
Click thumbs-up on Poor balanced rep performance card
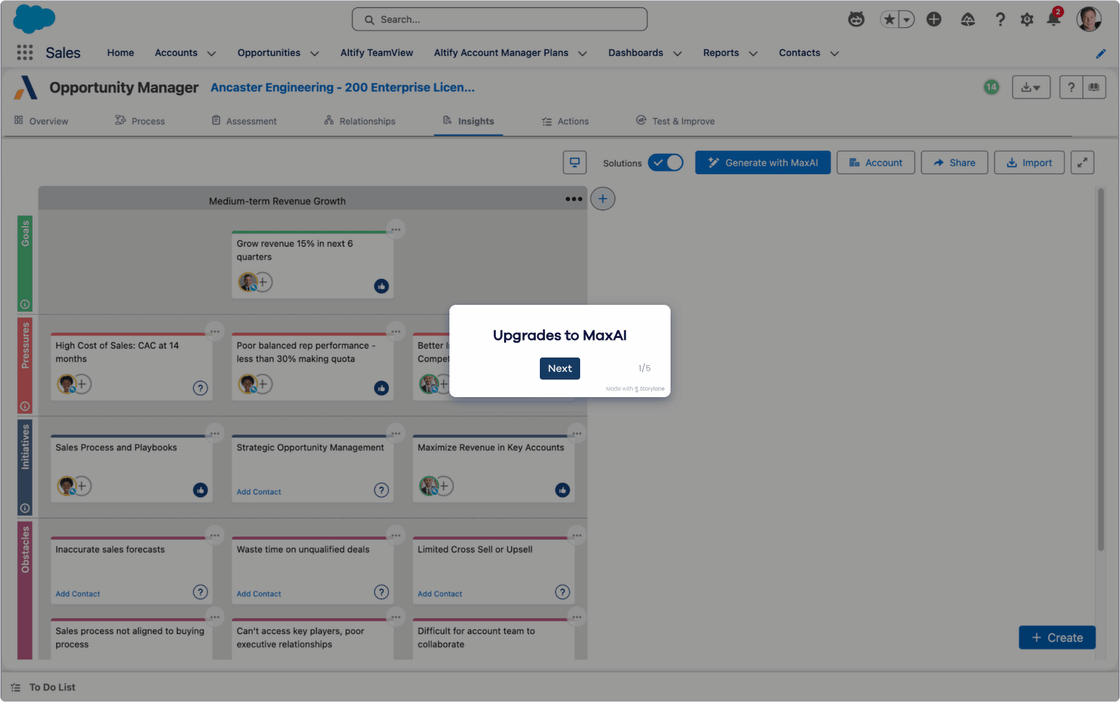click(381, 388)
